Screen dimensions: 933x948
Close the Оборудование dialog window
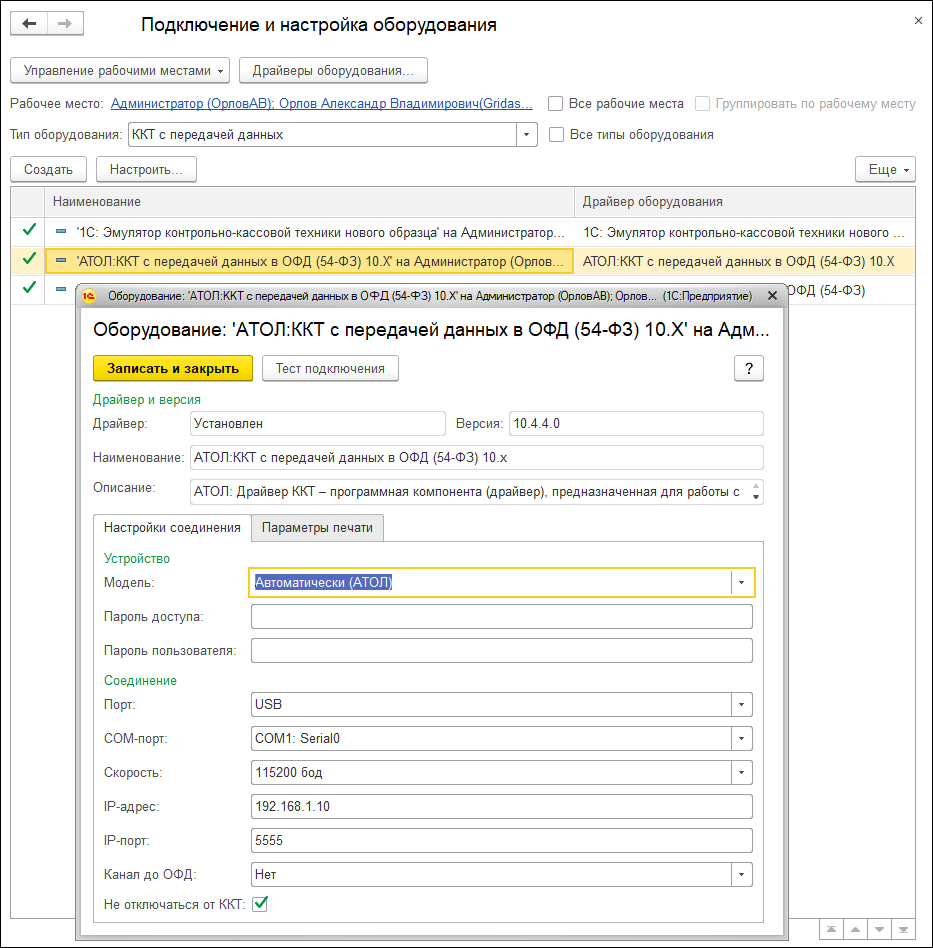[x=772, y=296]
